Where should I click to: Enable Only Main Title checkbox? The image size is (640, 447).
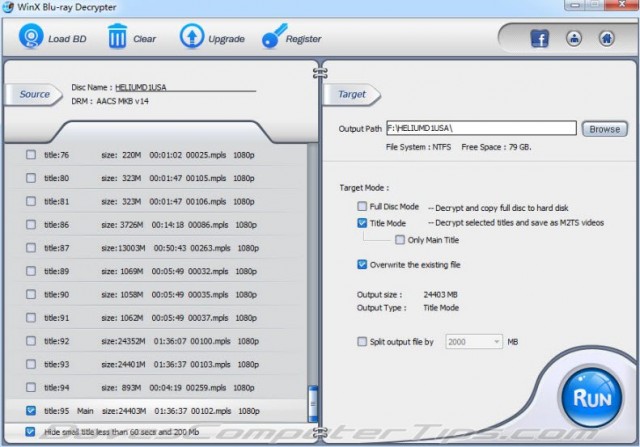tap(400, 240)
